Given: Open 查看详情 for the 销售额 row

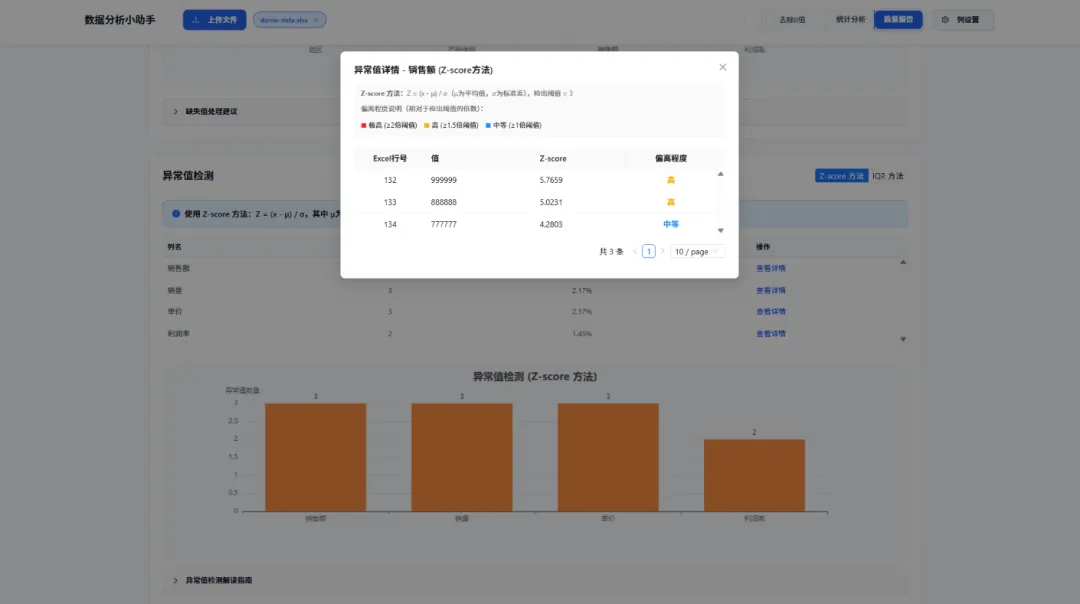Looking at the screenshot, I should pyautogui.click(x=771, y=269).
